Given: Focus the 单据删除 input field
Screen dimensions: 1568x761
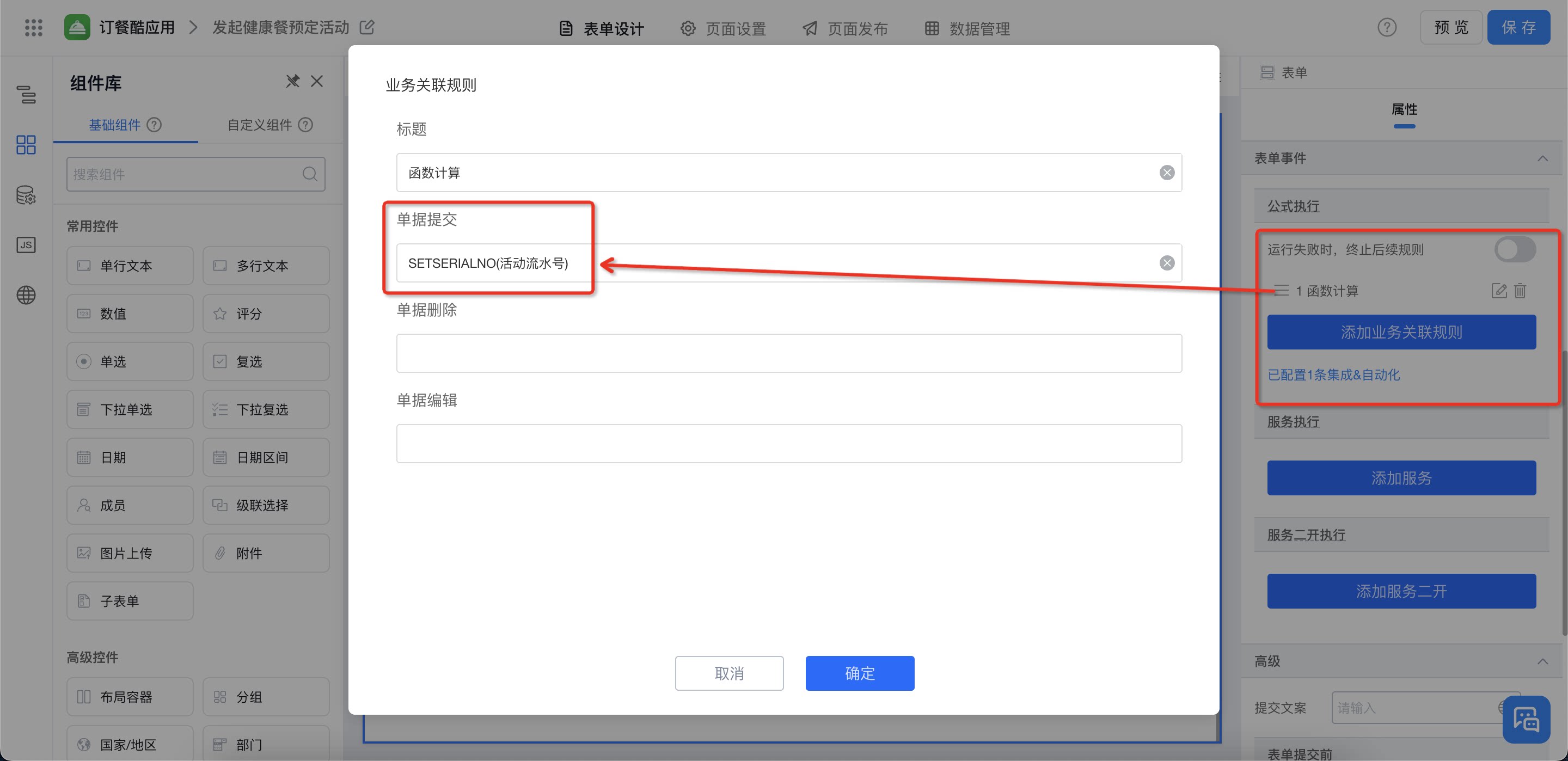Looking at the screenshot, I should coord(789,353).
